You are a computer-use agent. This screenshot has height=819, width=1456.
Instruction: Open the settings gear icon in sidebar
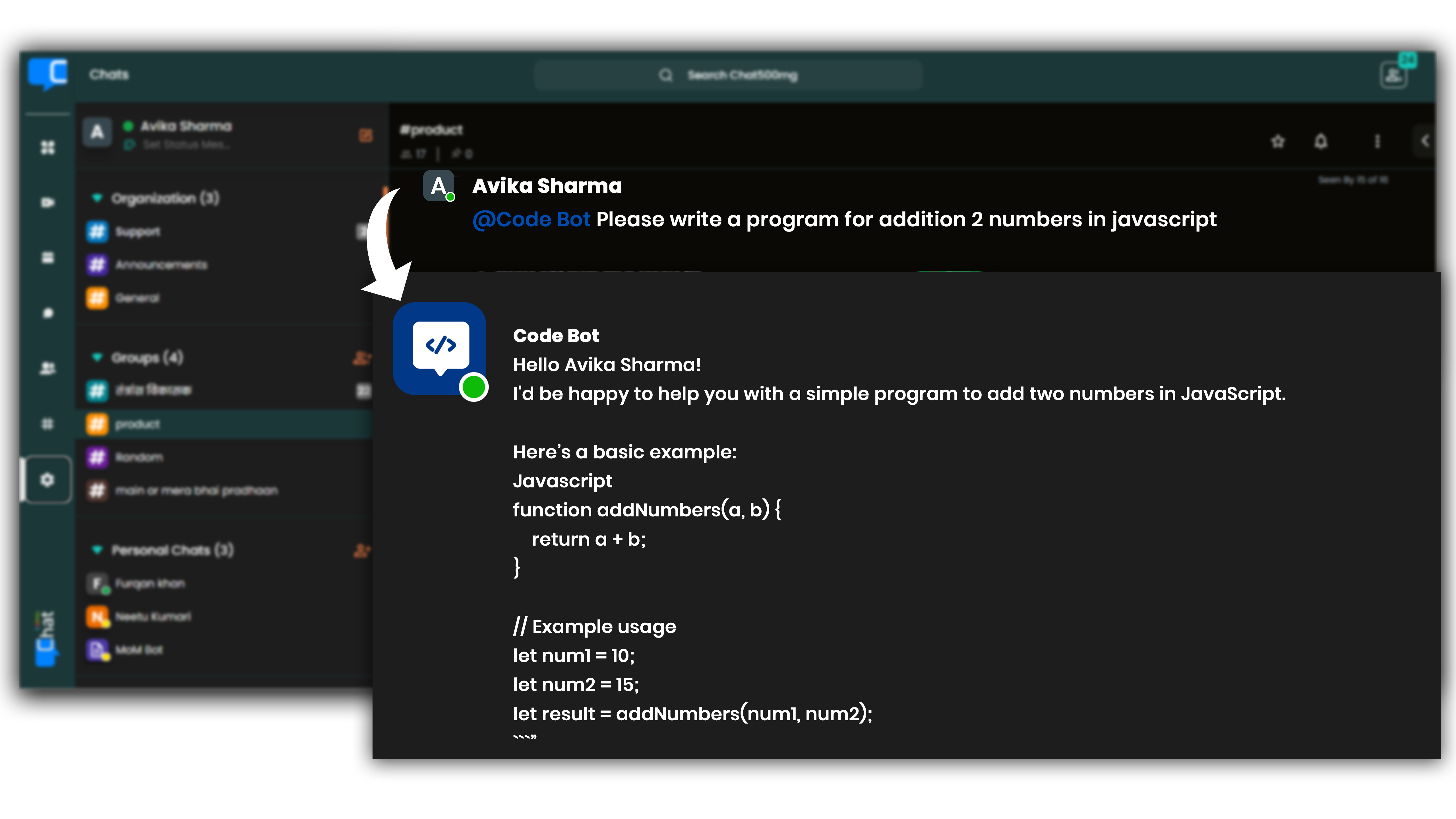click(47, 480)
